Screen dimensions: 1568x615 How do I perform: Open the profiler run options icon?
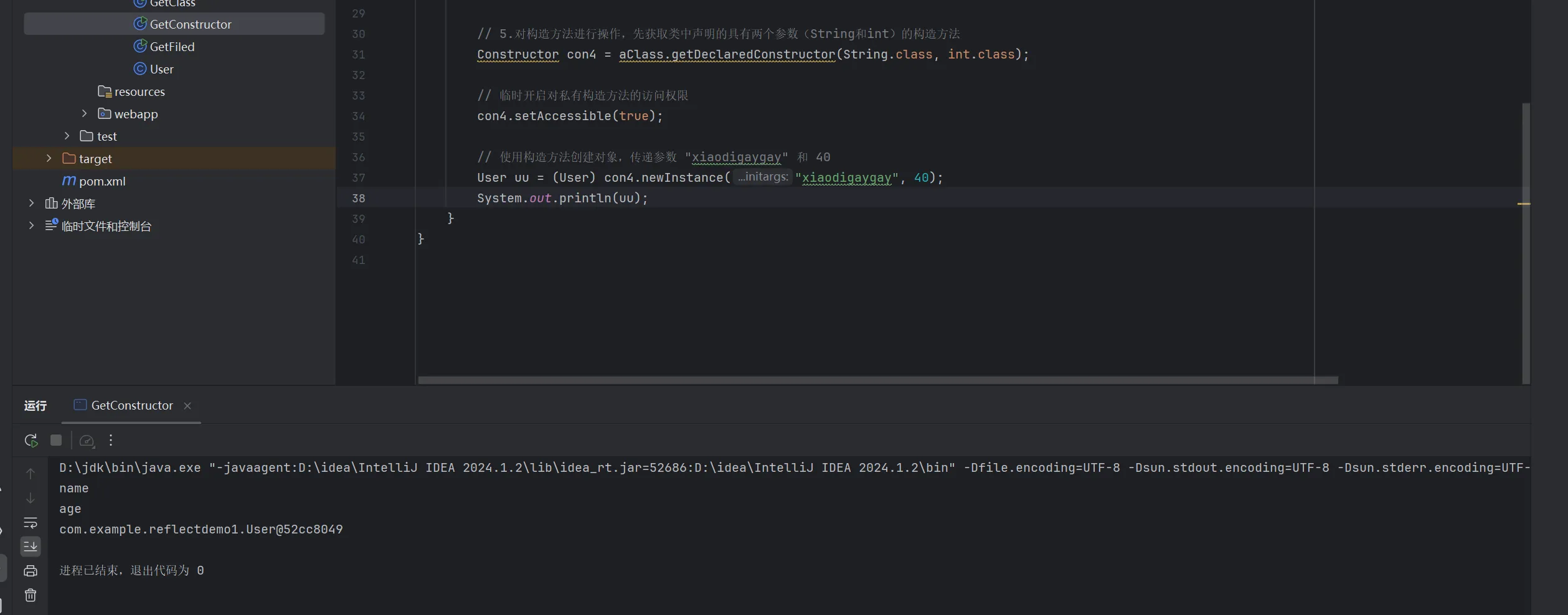click(x=87, y=441)
